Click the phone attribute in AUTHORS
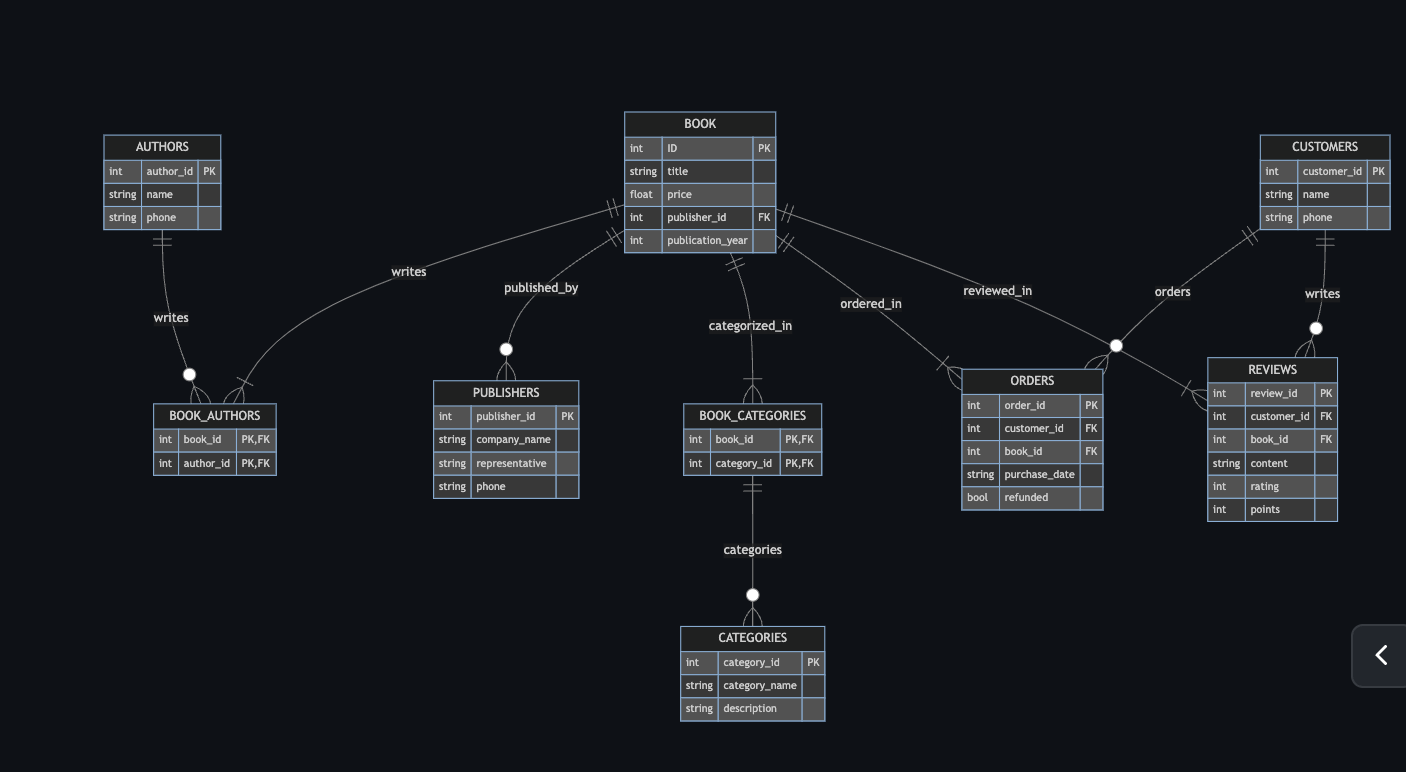1406x772 pixels. pyautogui.click(x=170, y=218)
